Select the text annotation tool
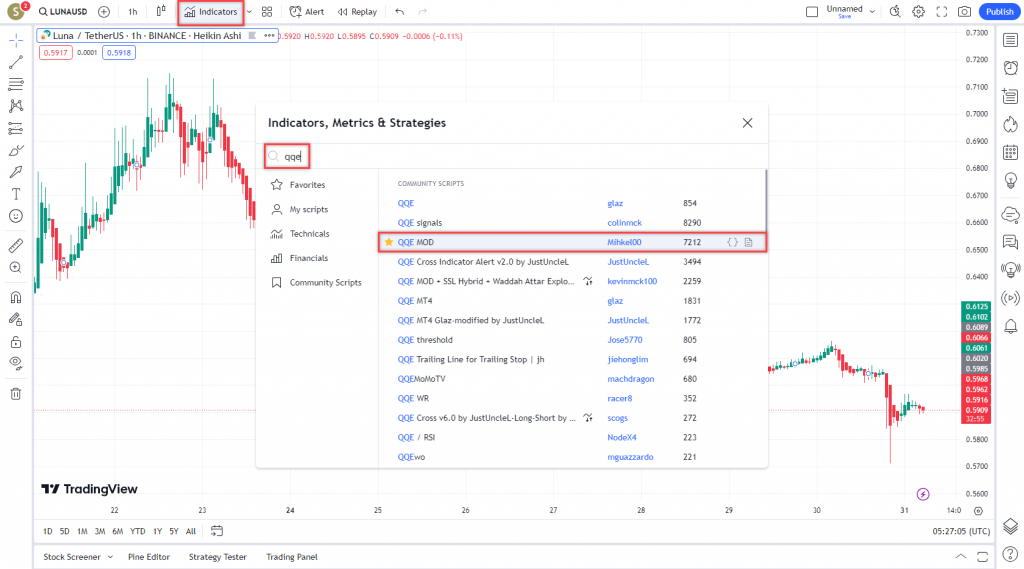Image resolution: width=1024 pixels, height=569 pixels. pos(16,194)
